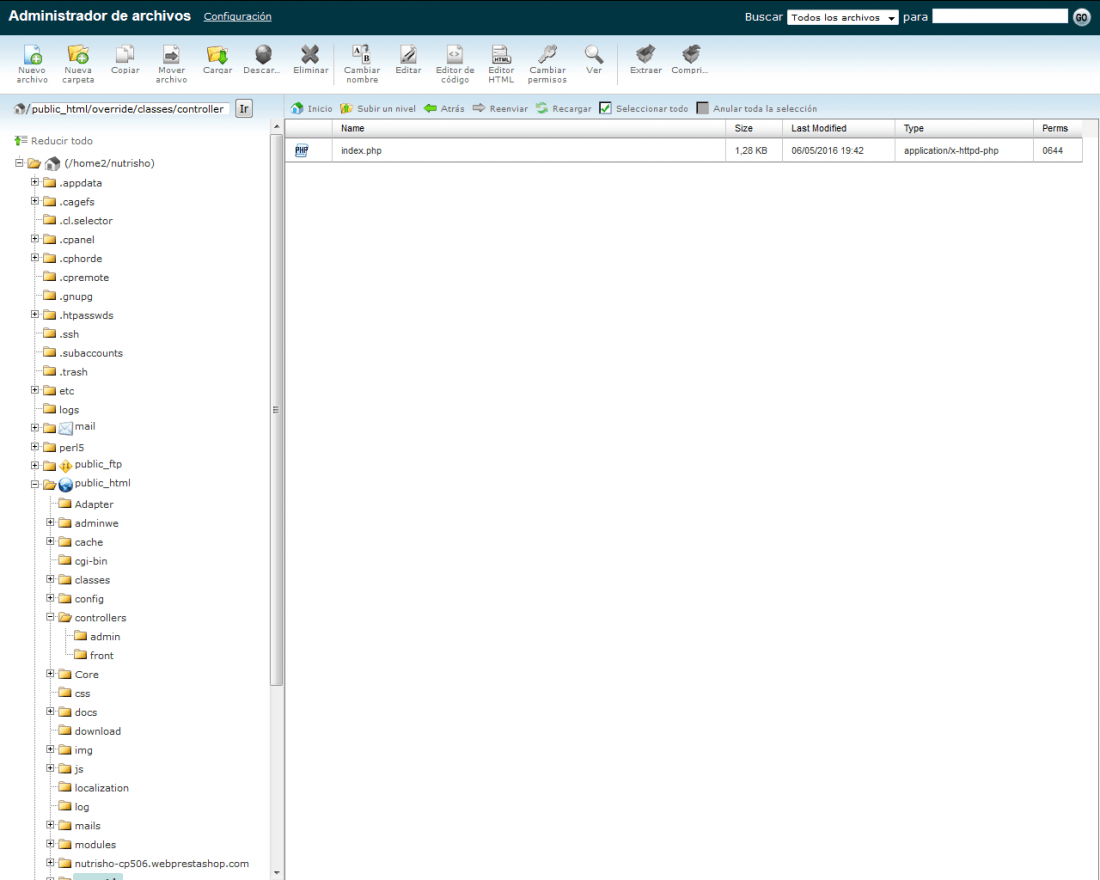Image resolution: width=1100 pixels, height=880 pixels.
Task: Sort by the Type column header
Action: coord(963,128)
